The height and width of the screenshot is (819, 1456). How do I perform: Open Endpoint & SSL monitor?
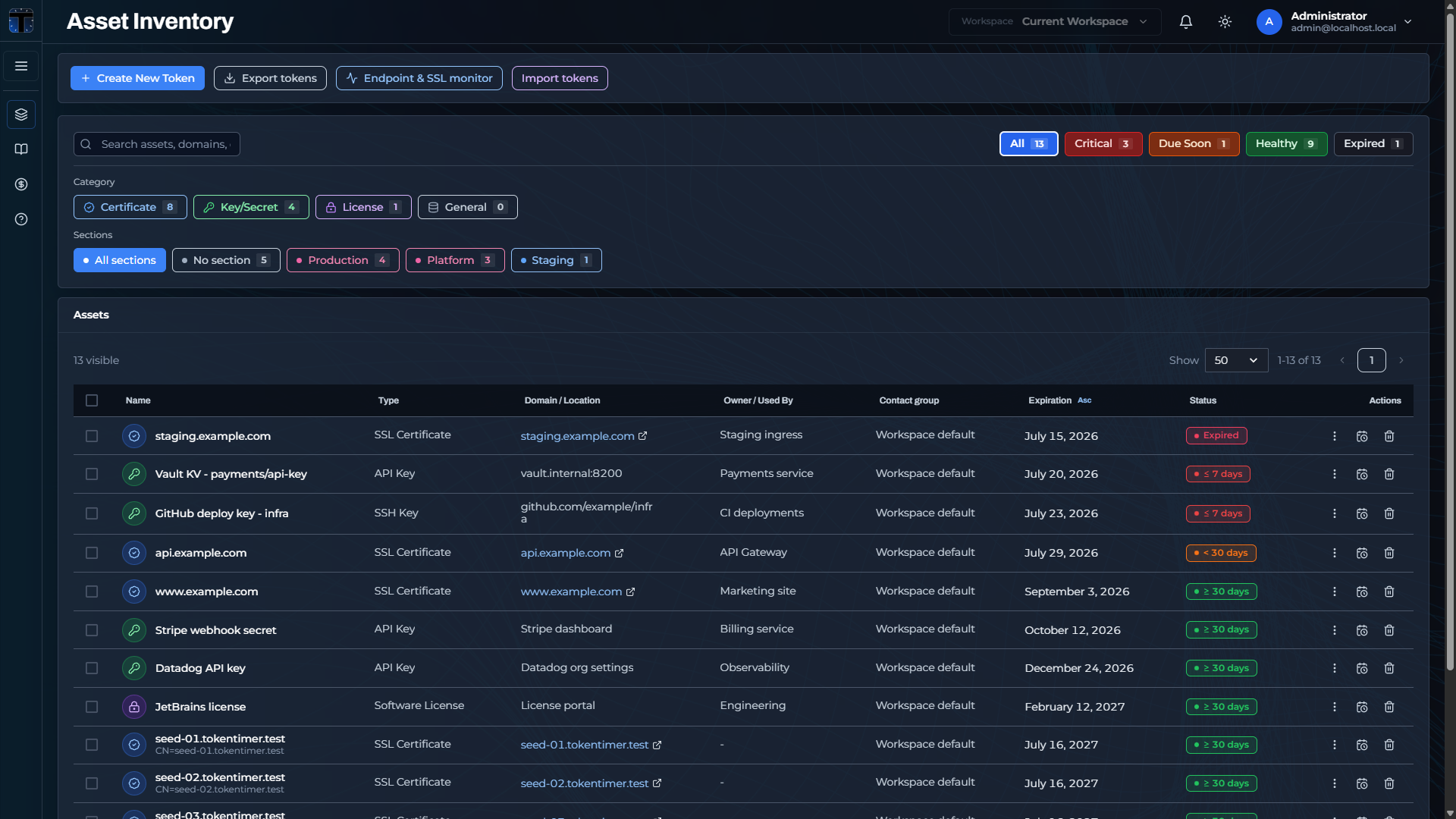[x=419, y=78]
